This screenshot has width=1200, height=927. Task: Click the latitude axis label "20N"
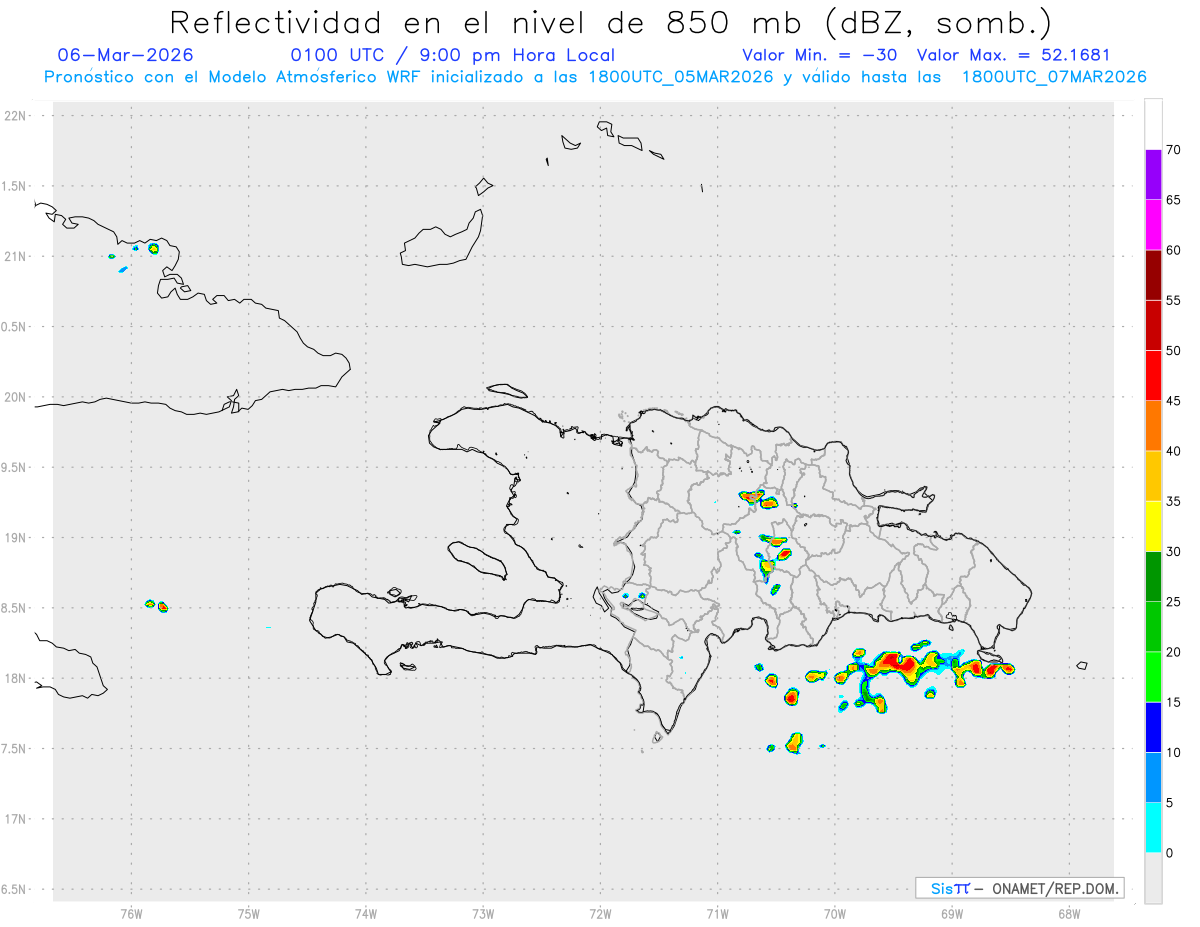[16, 397]
